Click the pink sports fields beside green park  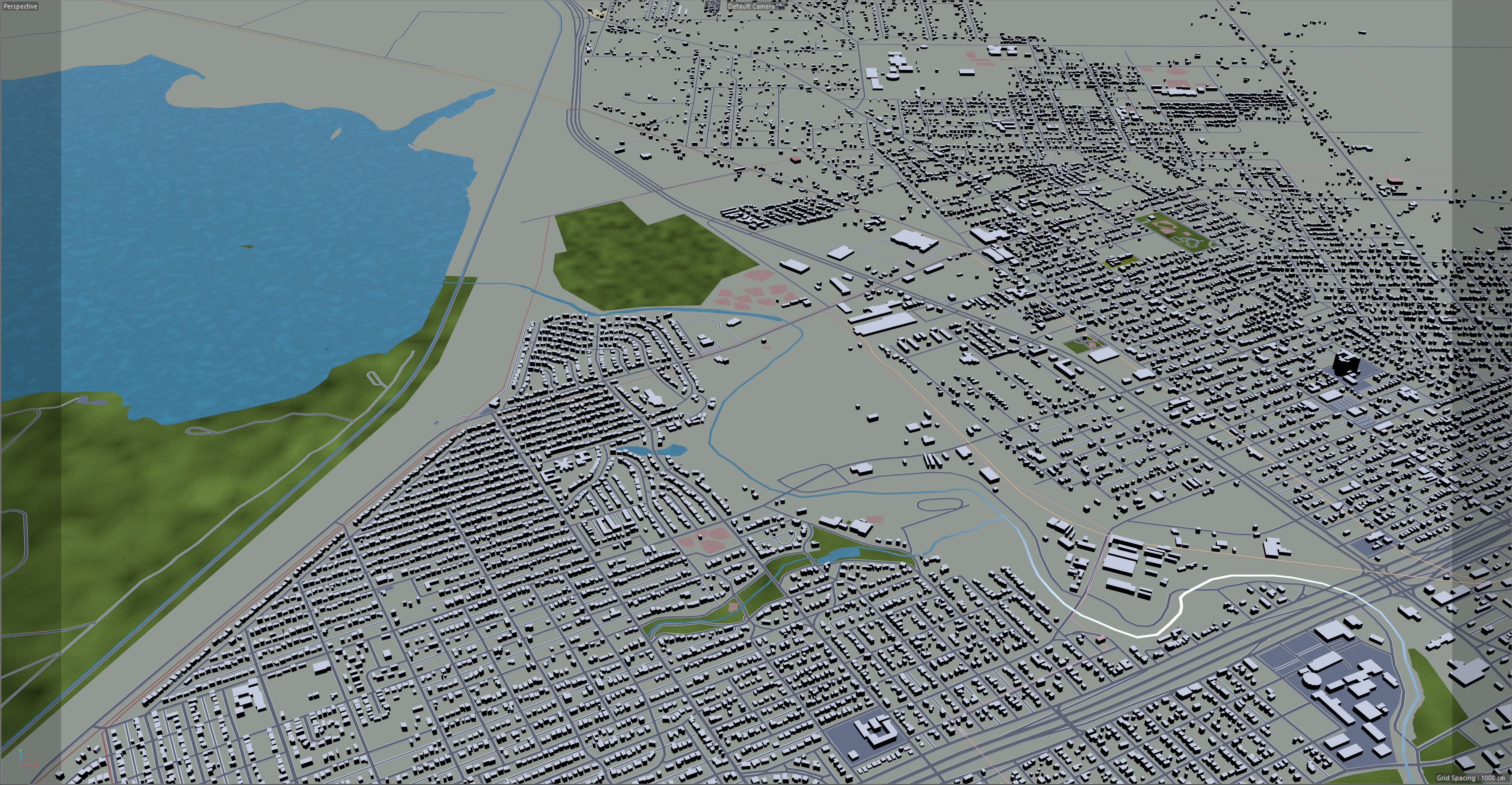coord(754,292)
